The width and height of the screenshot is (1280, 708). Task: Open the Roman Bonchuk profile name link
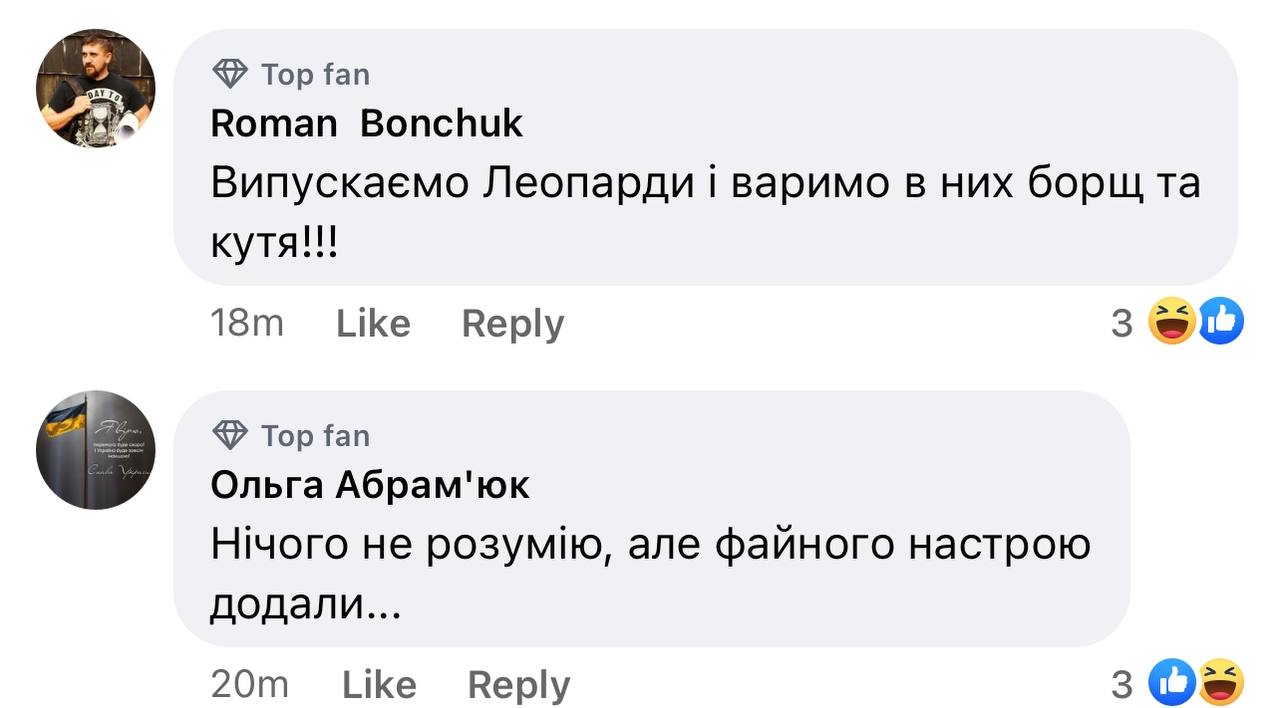pyautogui.click(x=366, y=123)
